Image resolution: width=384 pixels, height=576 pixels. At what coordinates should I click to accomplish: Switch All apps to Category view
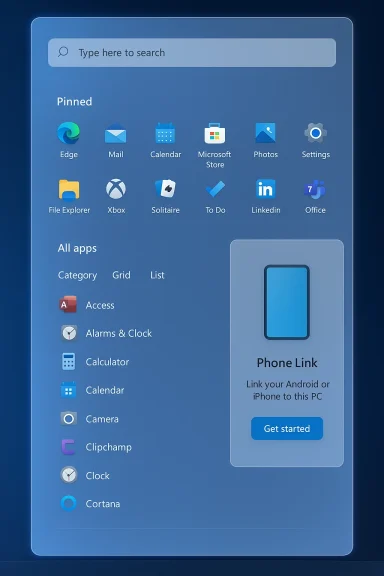click(78, 275)
